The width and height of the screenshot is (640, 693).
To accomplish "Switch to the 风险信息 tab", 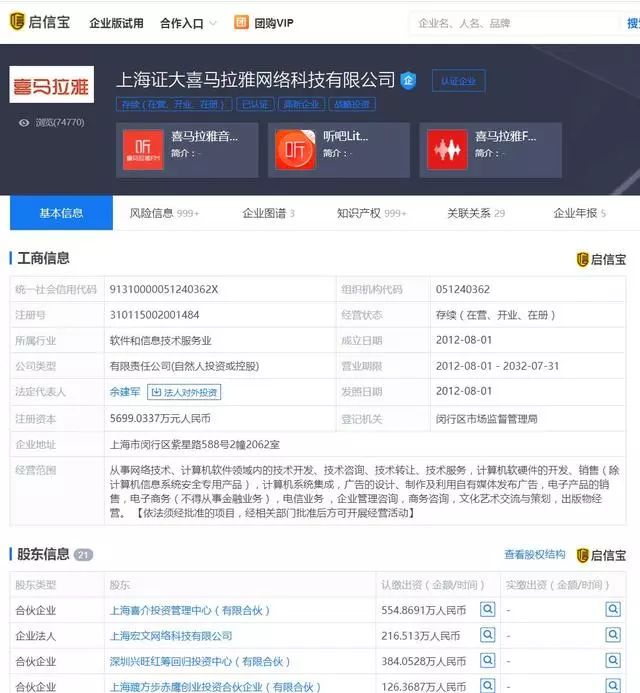I will [x=164, y=213].
